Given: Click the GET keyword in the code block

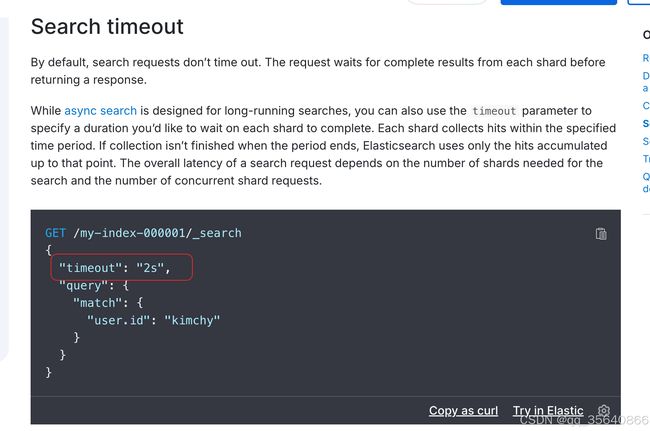Looking at the screenshot, I should click(55, 233).
